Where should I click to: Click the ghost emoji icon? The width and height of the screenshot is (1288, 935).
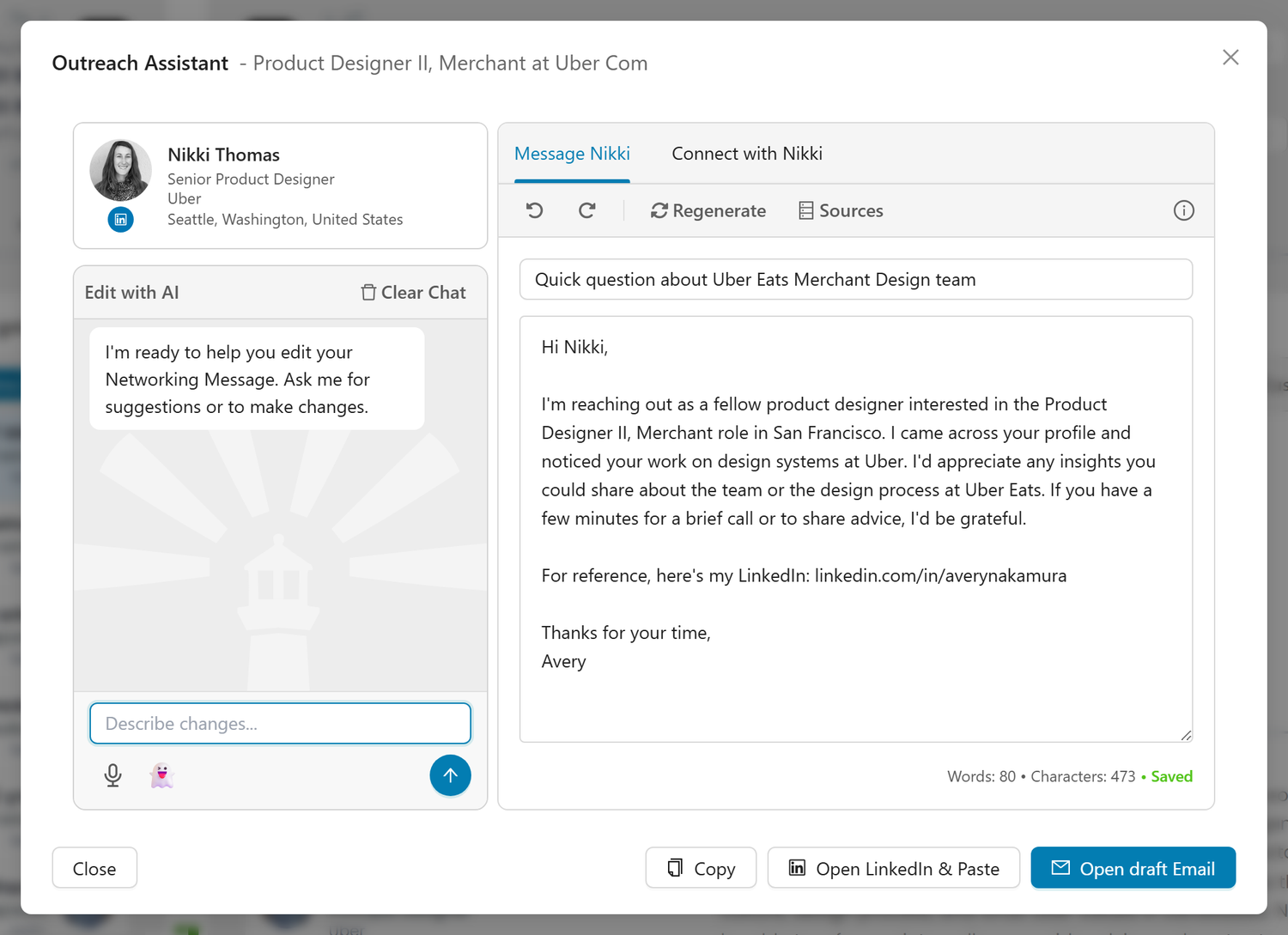[x=161, y=775]
